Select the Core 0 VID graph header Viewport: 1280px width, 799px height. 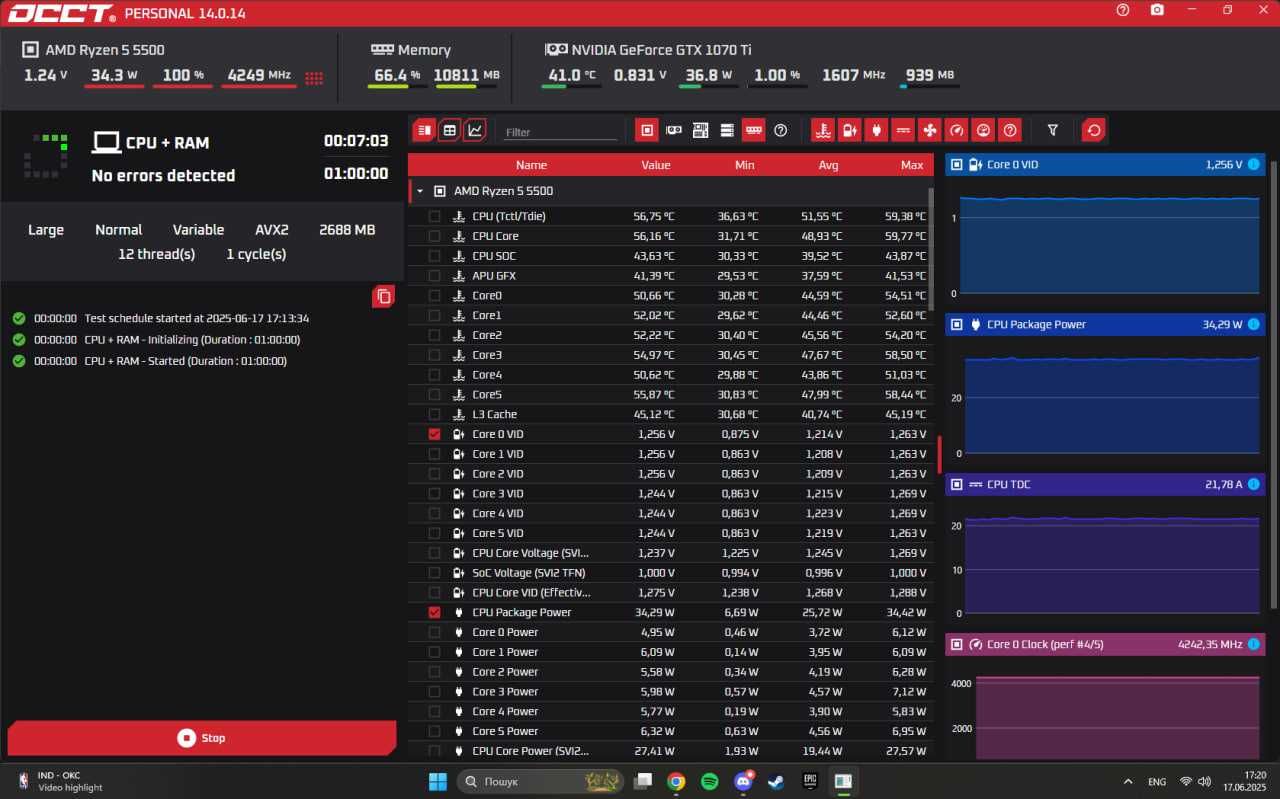pyautogui.click(x=1105, y=164)
